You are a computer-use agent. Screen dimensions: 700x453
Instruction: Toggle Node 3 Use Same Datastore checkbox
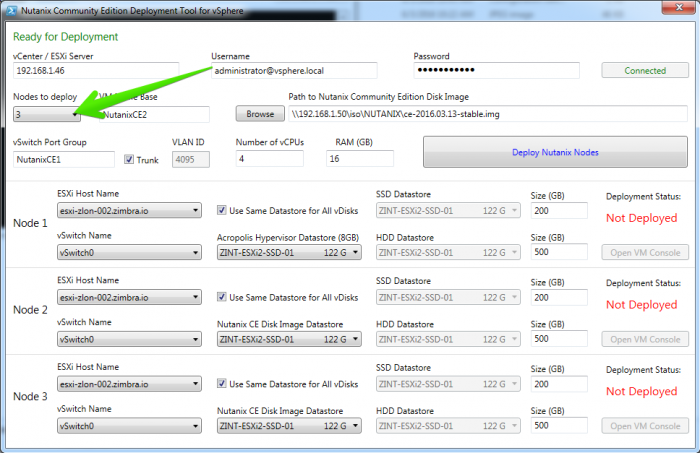click(221, 383)
